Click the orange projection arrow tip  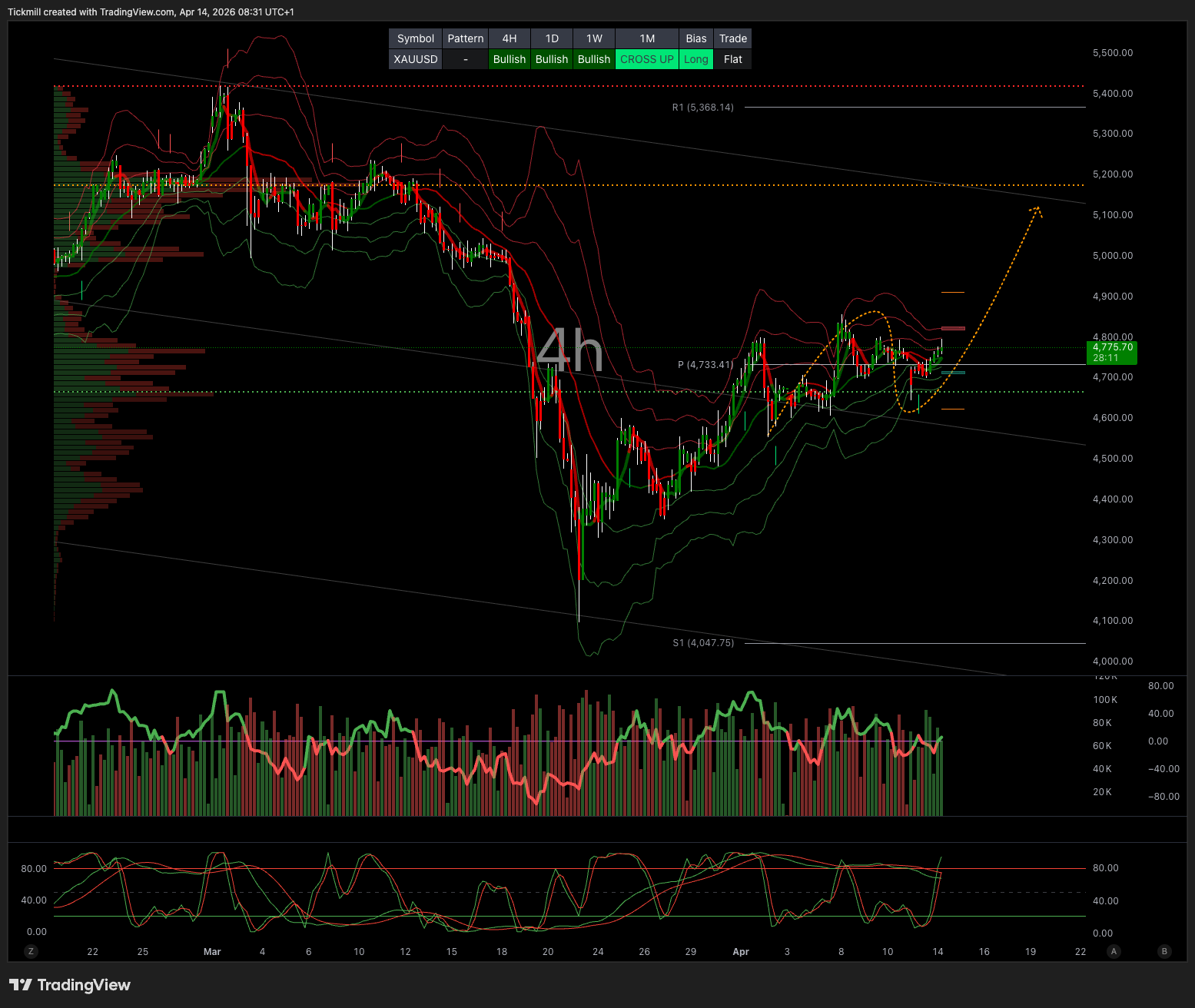1038,208
